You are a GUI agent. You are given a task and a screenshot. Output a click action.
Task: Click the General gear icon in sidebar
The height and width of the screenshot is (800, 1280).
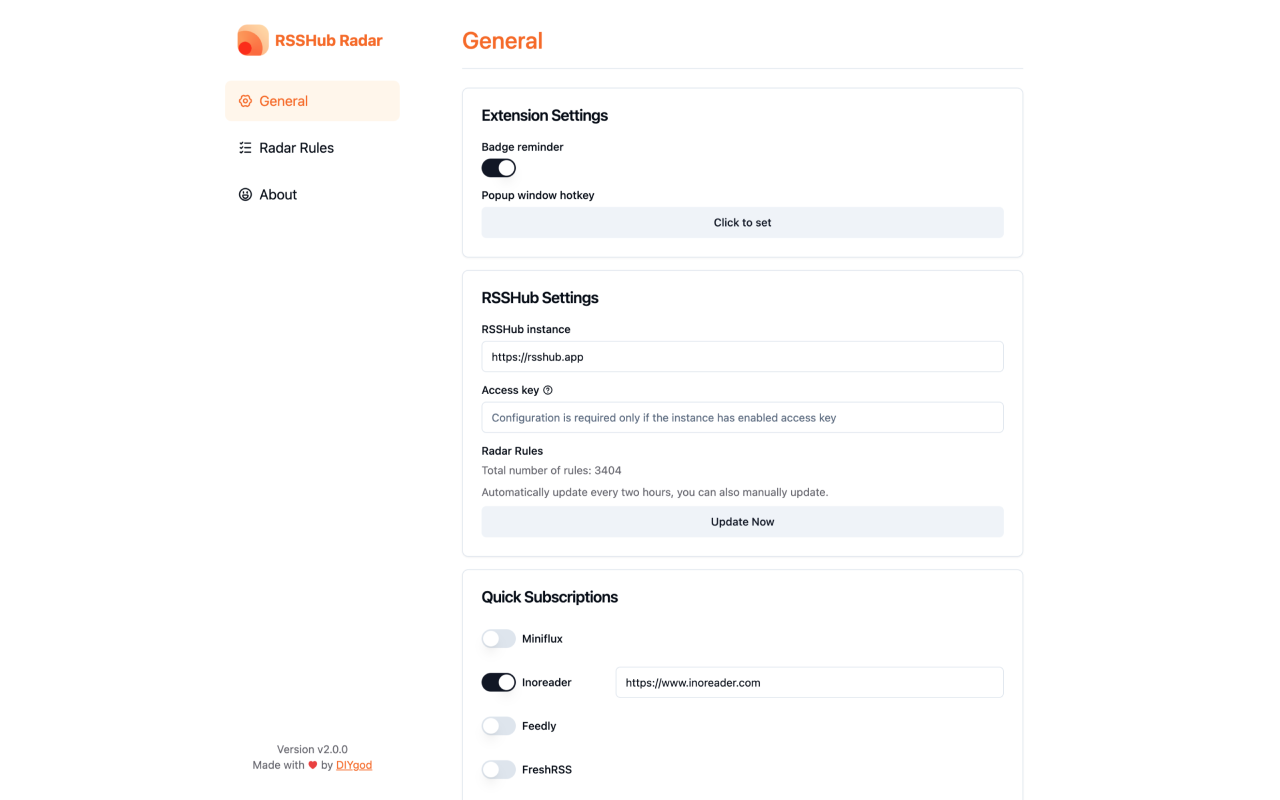245,101
